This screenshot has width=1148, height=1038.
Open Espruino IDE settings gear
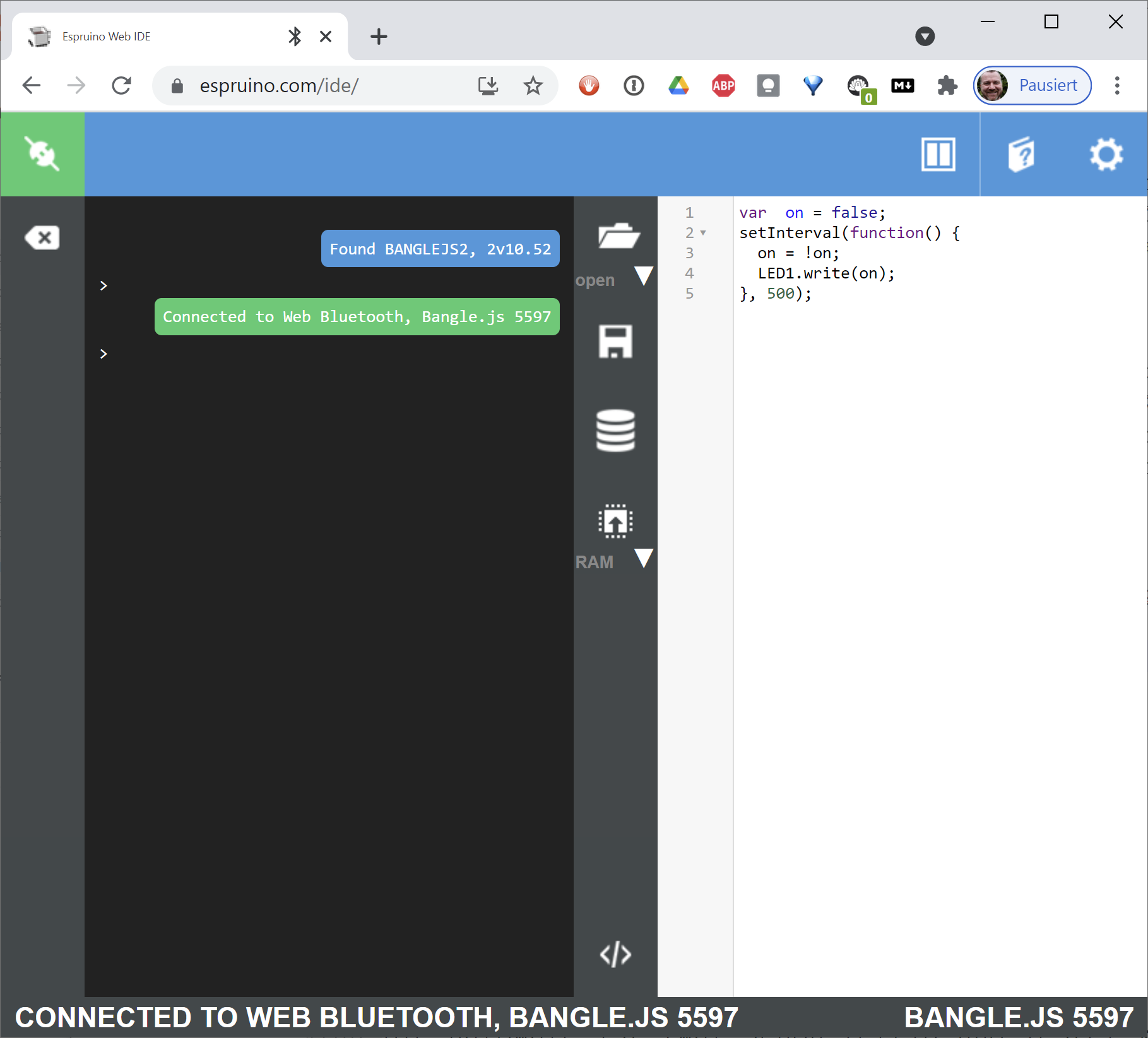1106,154
